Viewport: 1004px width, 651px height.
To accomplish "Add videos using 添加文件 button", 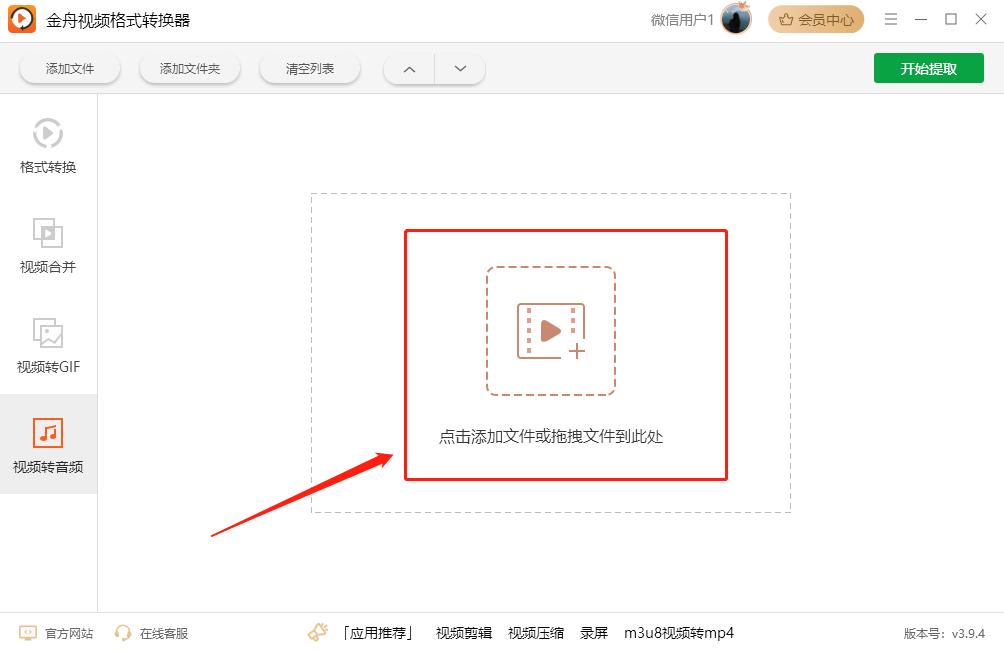I will point(69,68).
